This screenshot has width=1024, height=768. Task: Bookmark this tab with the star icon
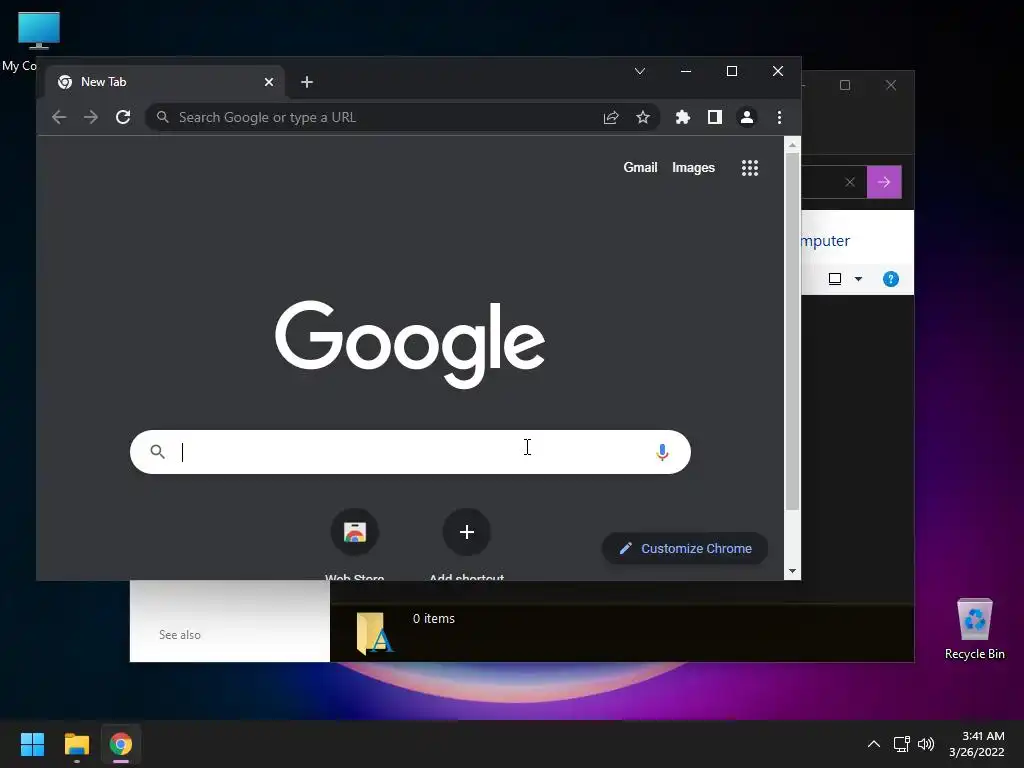click(x=643, y=118)
